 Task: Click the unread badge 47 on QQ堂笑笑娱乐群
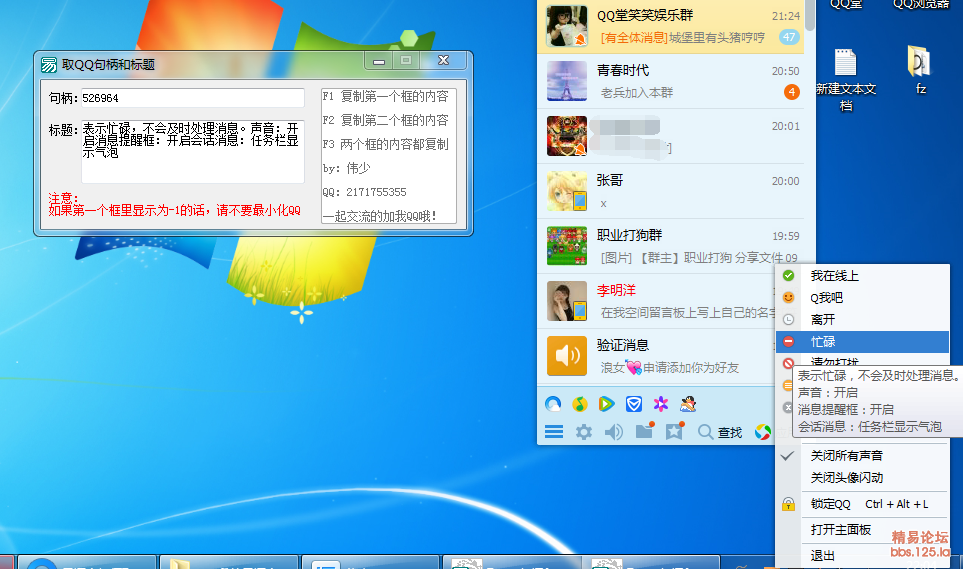pyautogui.click(x=789, y=37)
